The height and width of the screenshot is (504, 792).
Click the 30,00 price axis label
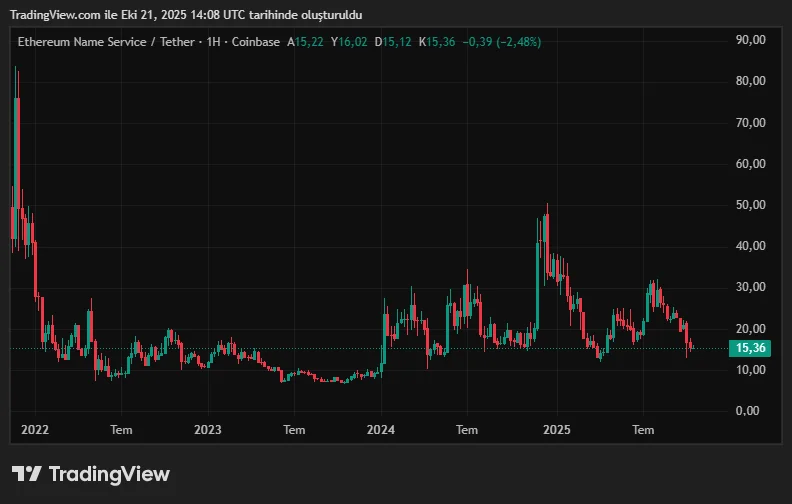point(750,287)
